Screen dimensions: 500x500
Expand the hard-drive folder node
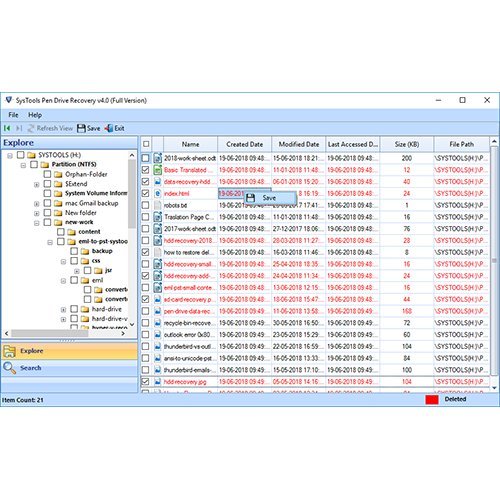[63, 310]
